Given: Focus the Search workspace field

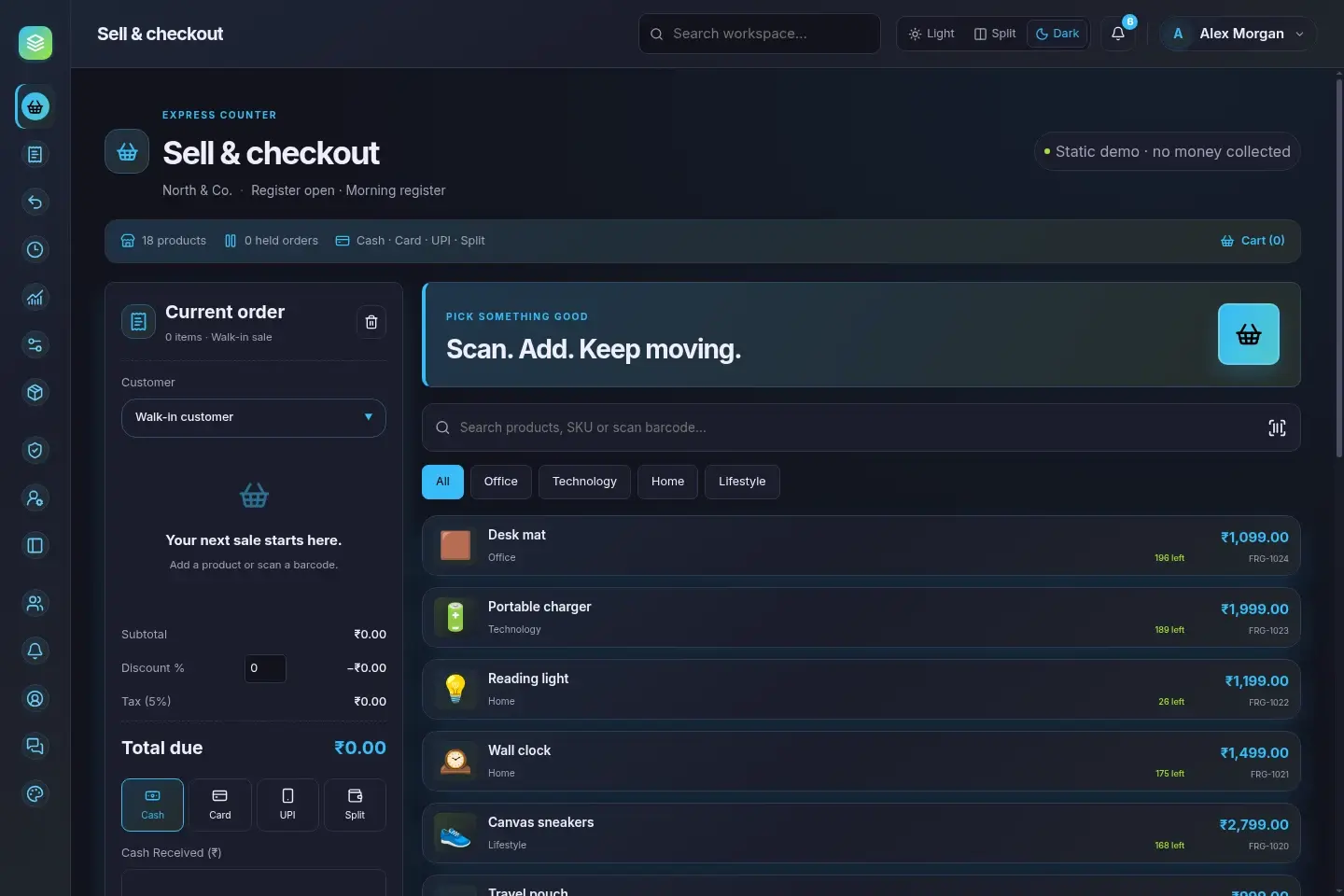Looking at the screenshot, I should click(x=760, y=34).
